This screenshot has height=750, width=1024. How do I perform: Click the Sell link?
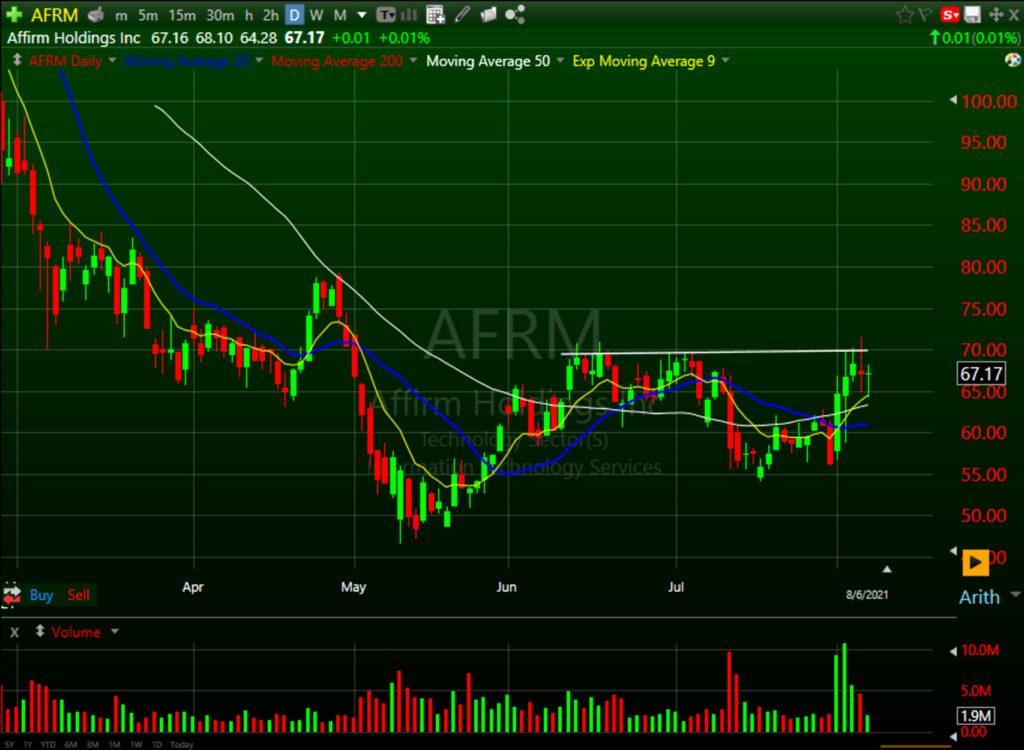78,595
